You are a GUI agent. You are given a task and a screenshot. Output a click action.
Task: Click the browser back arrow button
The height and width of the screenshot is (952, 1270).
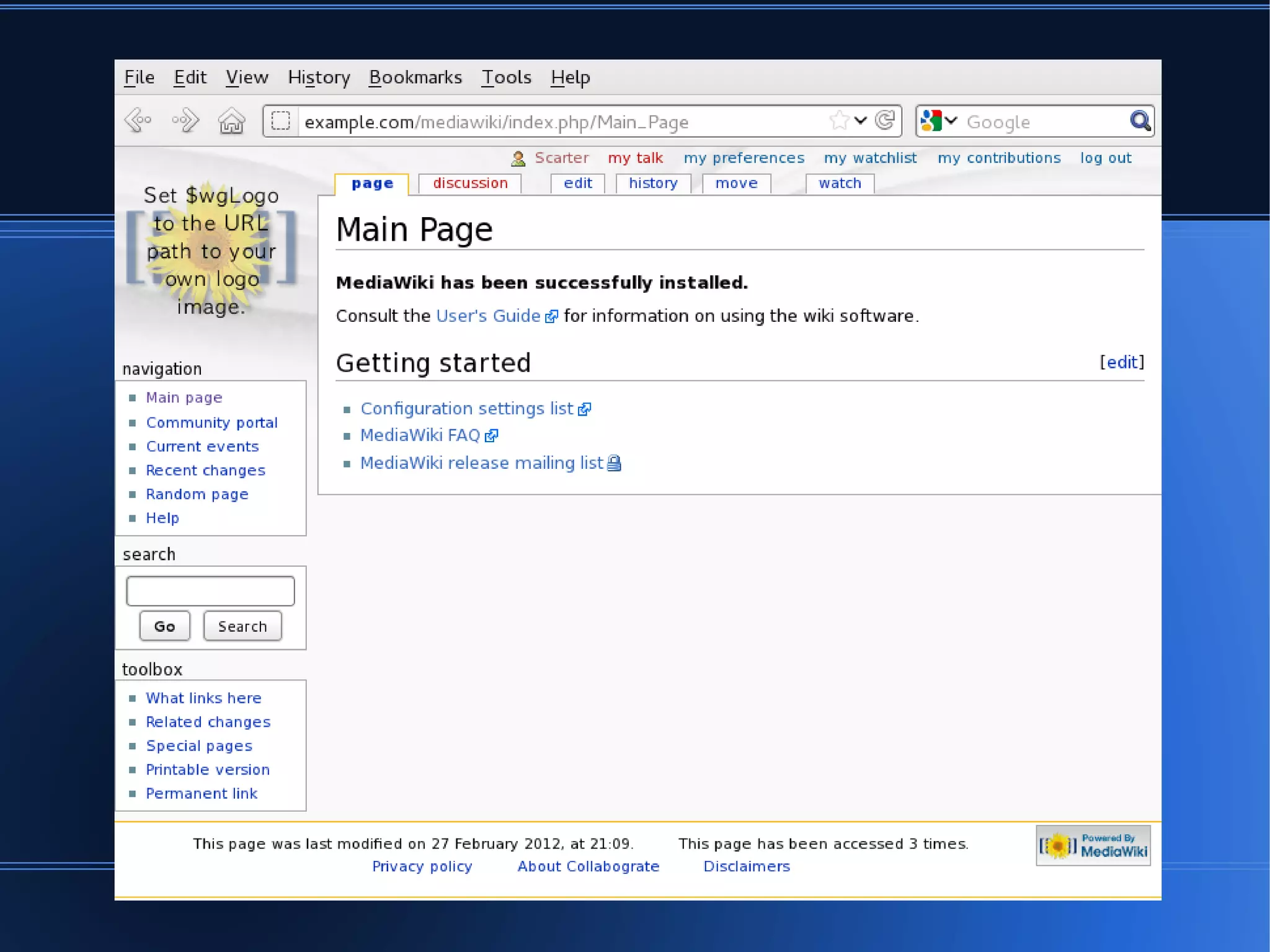point(138,120)
